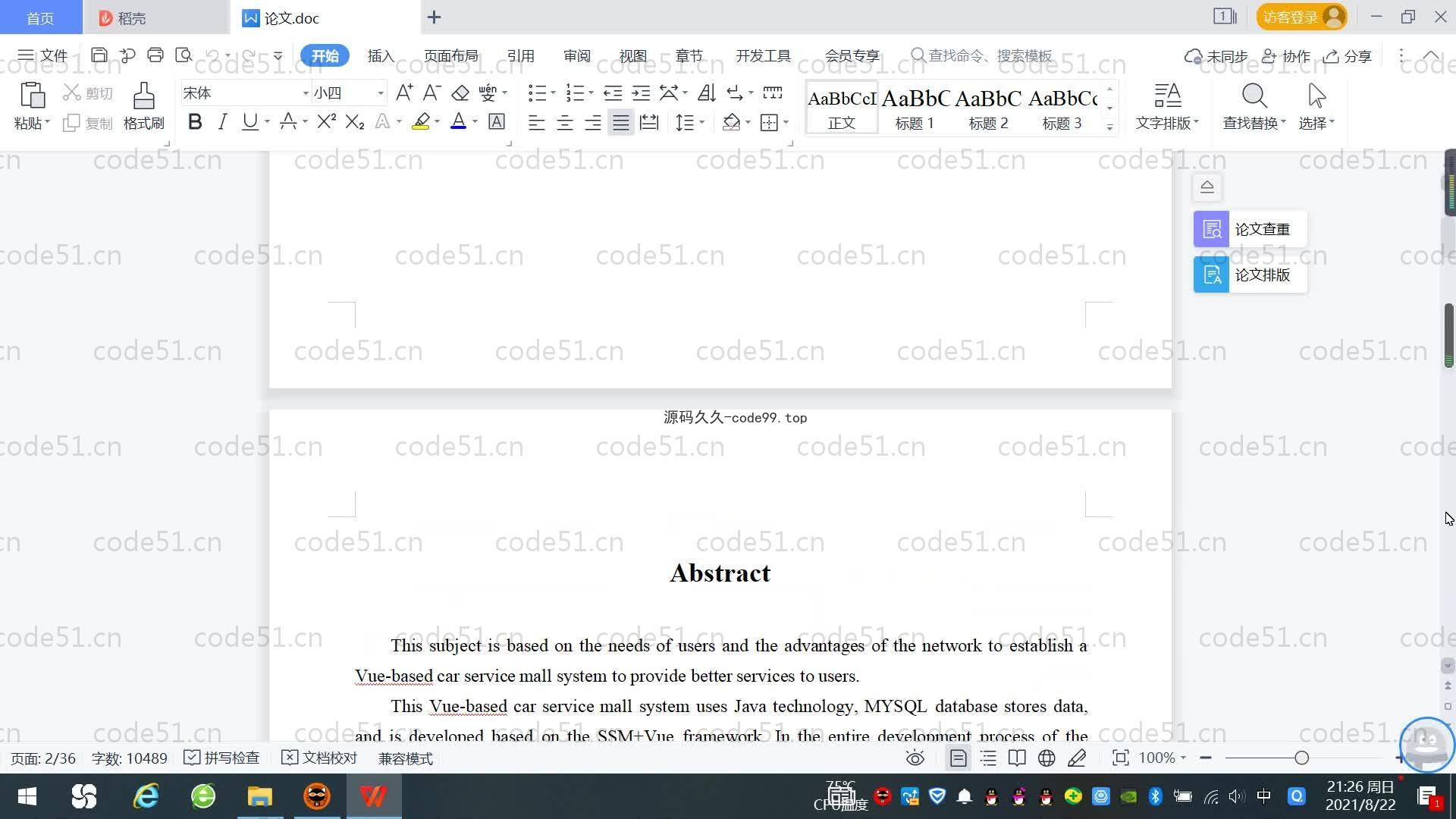Click the font color A swatch
The width and height of the screenshot is (1456, 819).
[x=458, y=122]
